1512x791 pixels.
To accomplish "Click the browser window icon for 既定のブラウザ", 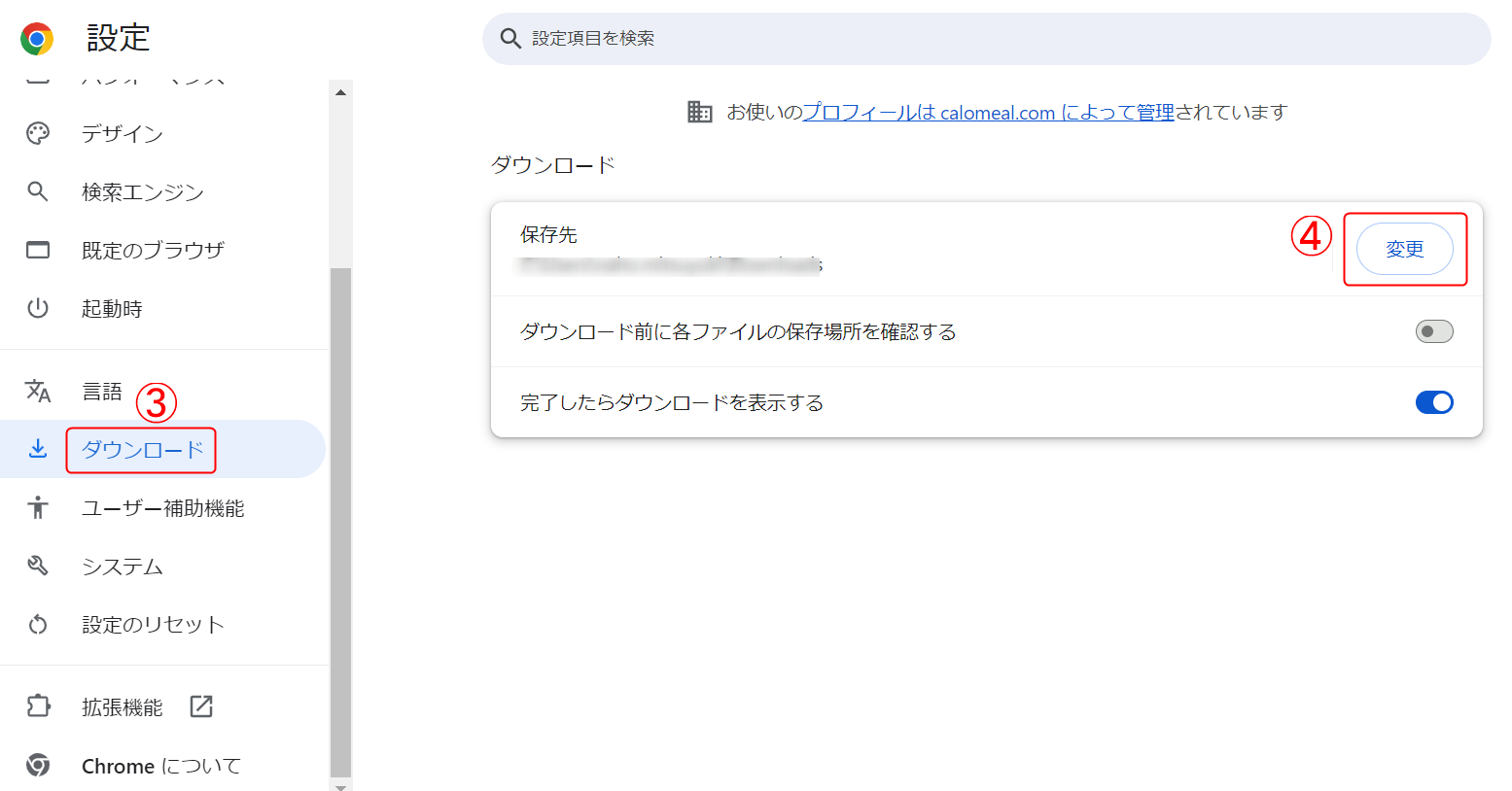I will [x=38, y=250].
